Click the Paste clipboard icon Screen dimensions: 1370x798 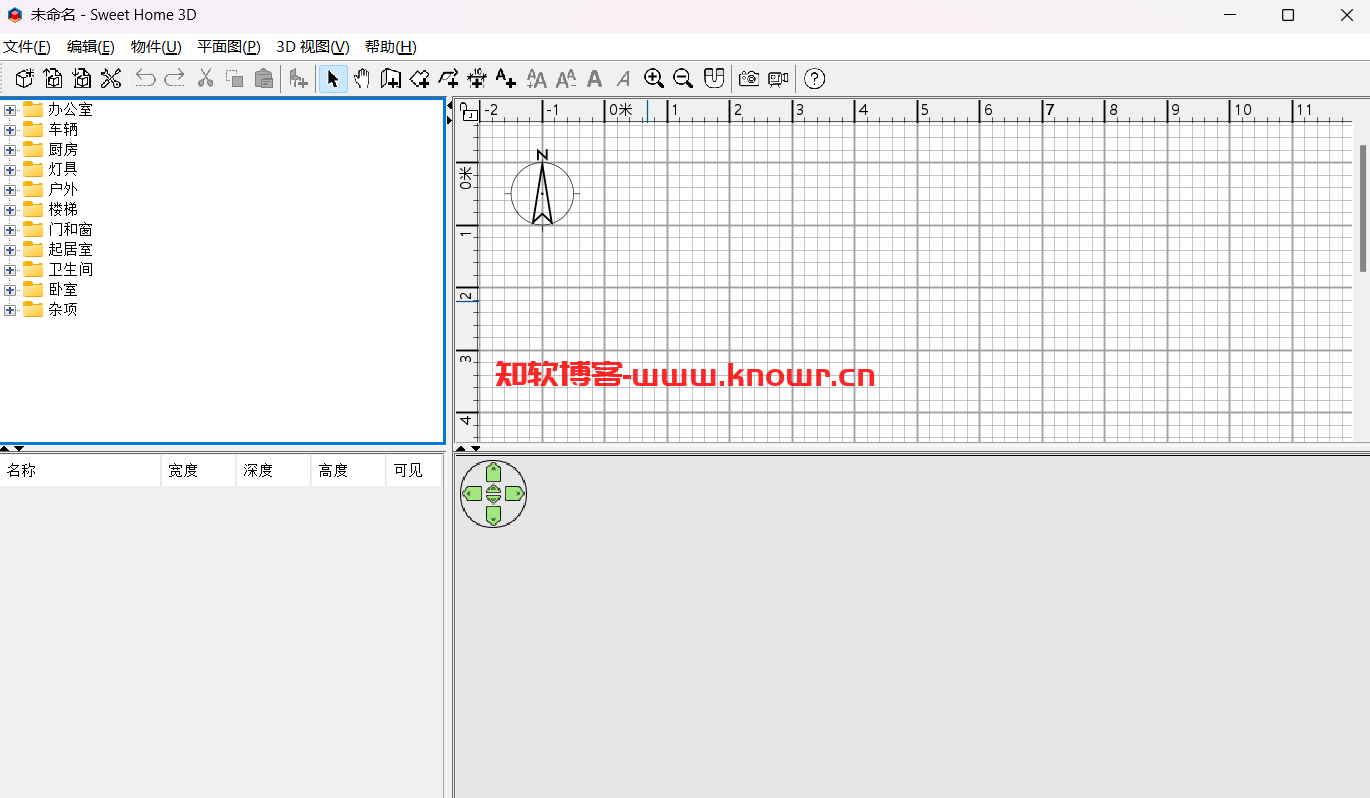pyautogui.click(x=264, y=78)
